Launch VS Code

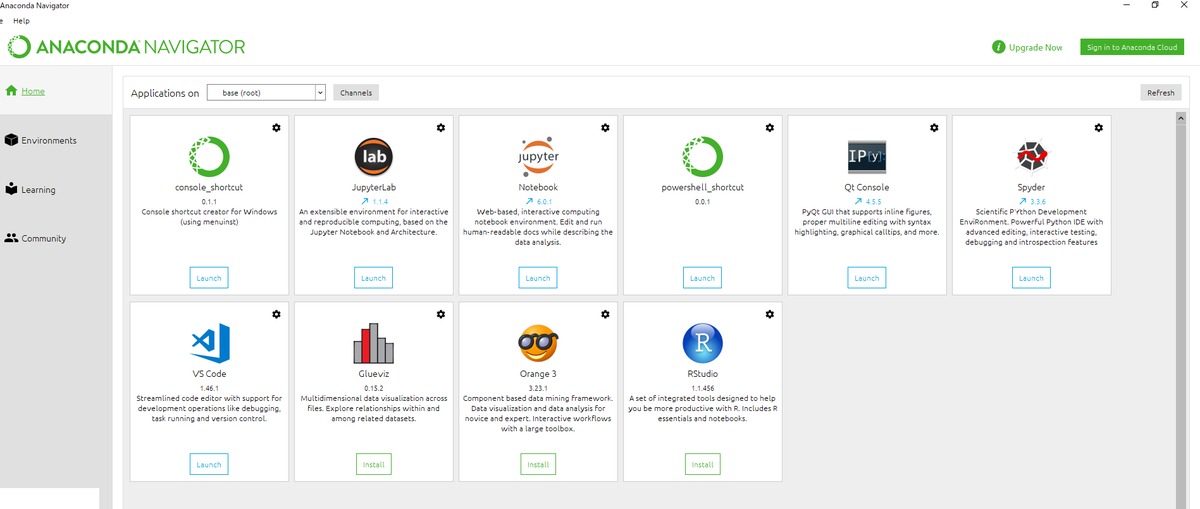[x=209, y=464]
